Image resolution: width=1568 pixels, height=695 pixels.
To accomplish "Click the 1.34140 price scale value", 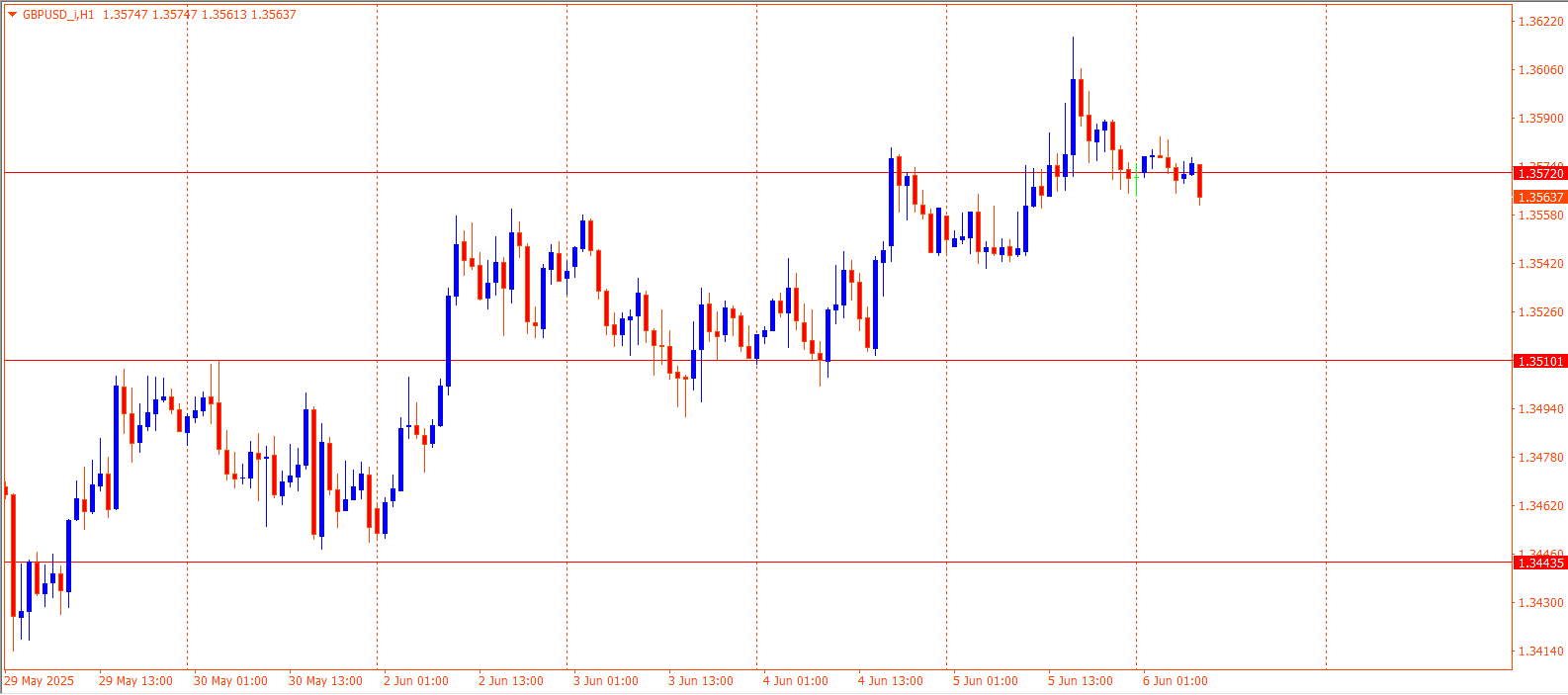I will pos(1540,652).
